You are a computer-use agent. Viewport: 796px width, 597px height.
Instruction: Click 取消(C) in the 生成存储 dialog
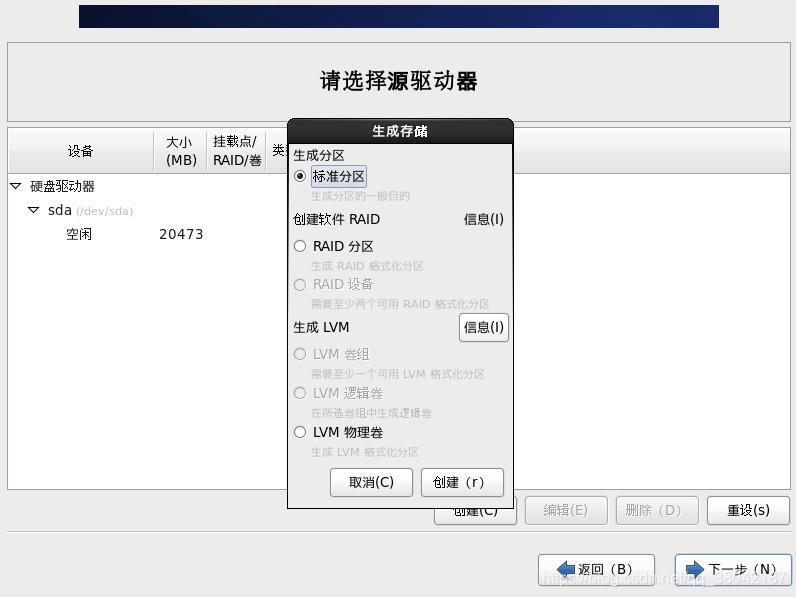[x=371, y=482]
